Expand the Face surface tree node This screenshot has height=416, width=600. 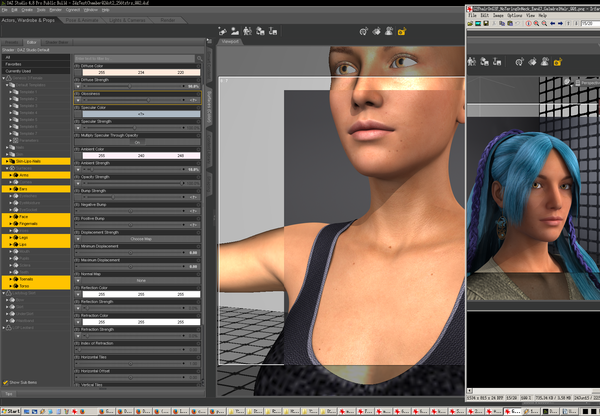click(x=10, y=217)
